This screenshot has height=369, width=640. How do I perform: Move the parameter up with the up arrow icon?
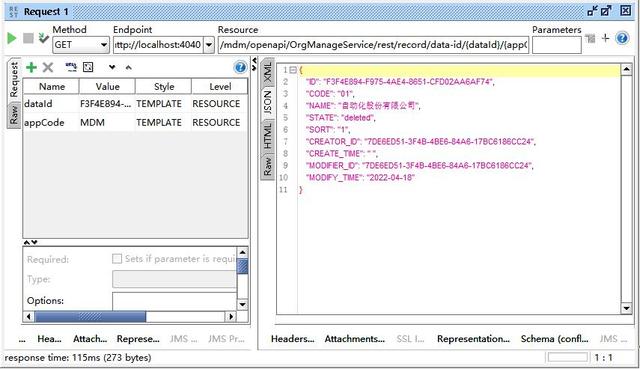129,67
